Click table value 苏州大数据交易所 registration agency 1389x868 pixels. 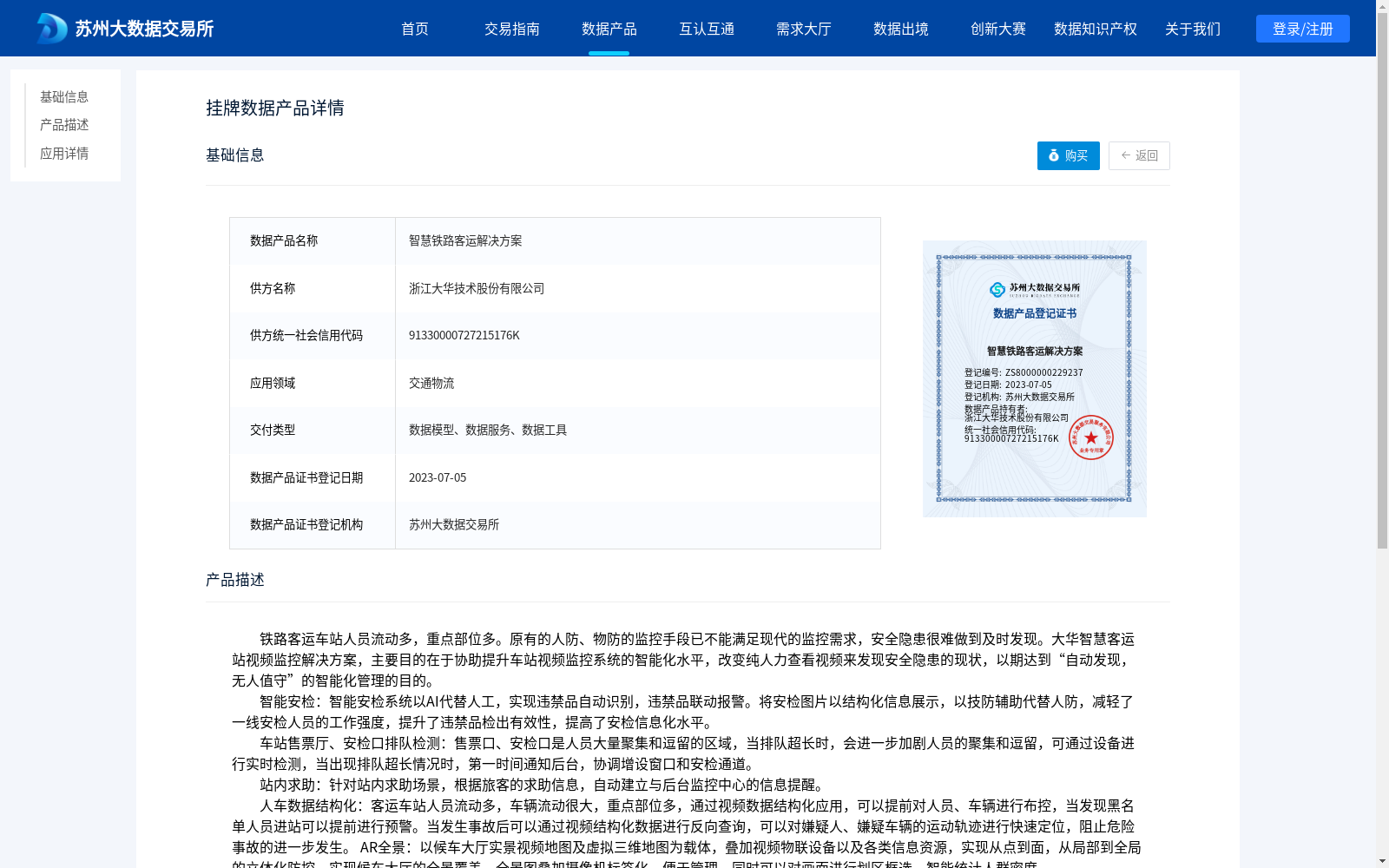454,524
